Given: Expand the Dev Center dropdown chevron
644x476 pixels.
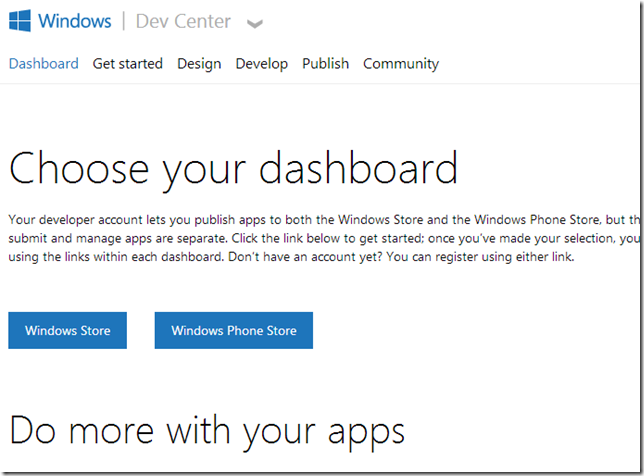Looking at the screenshot, I should point(255,24).
